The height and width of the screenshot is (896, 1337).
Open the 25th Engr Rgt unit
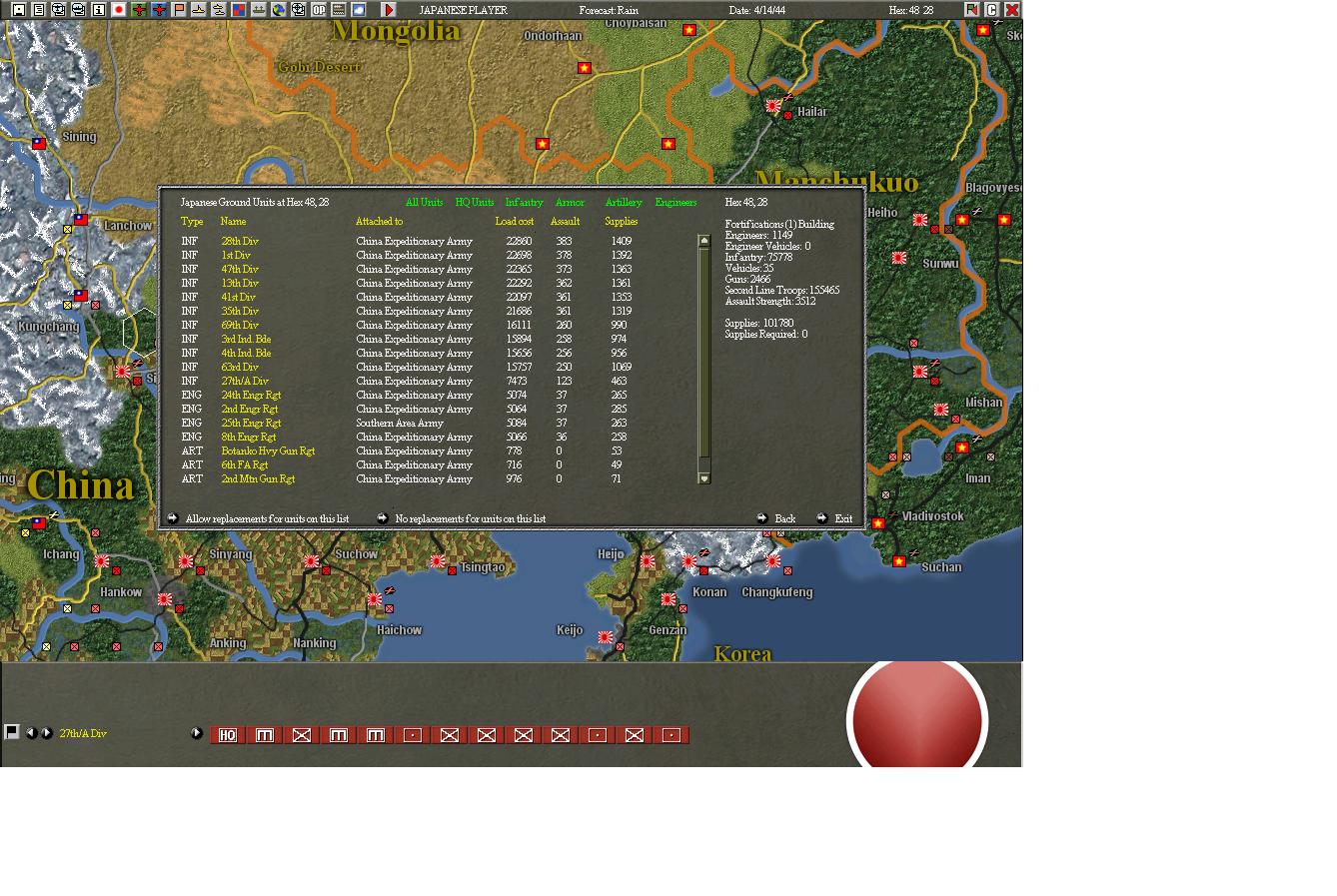pyautogui.click(x=251, y=424)
